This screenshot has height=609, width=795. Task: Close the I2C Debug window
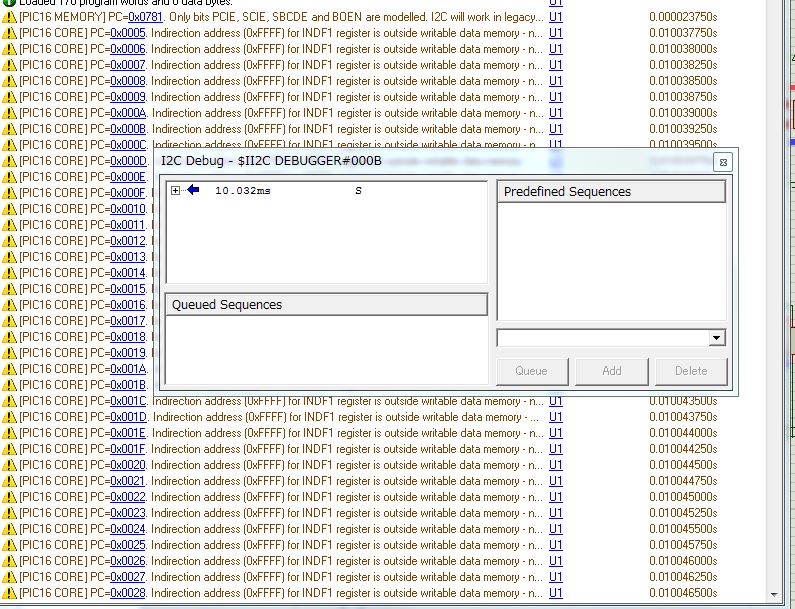coord(723,162)
